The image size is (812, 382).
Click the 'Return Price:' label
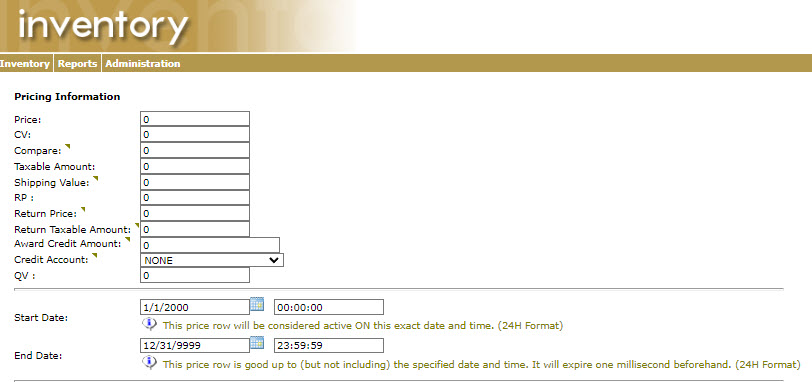46,213
